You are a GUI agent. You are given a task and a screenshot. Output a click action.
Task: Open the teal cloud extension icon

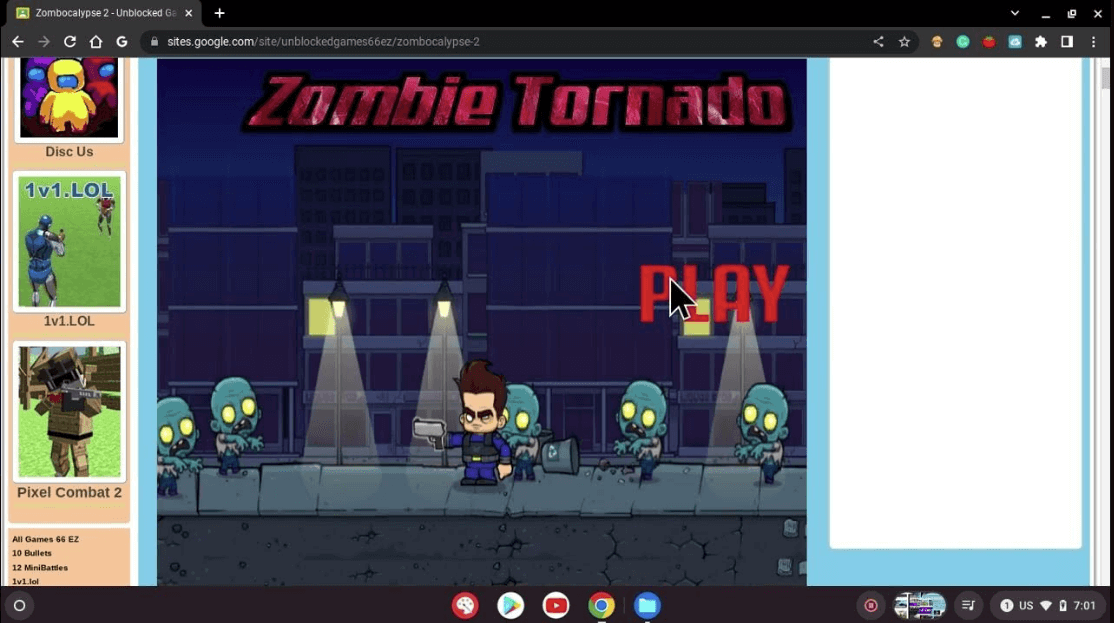(1015, 42)
